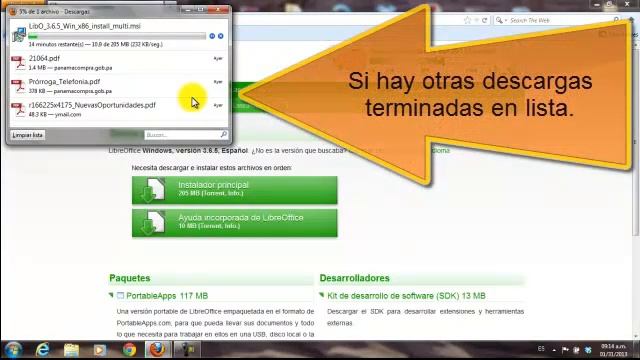This screenshot has width=640, height=360.
Task: Open the Kit de desarrollo de software link
Action: (406, 296)
